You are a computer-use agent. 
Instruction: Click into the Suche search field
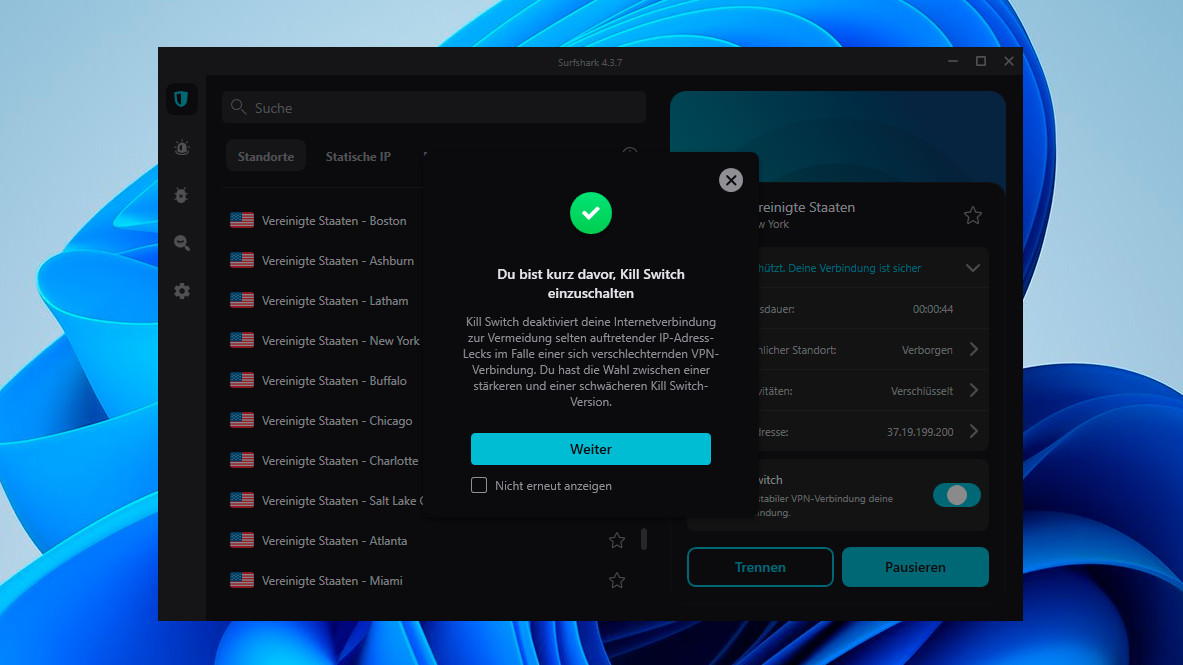pyautogui.click(x=434, y=107)
